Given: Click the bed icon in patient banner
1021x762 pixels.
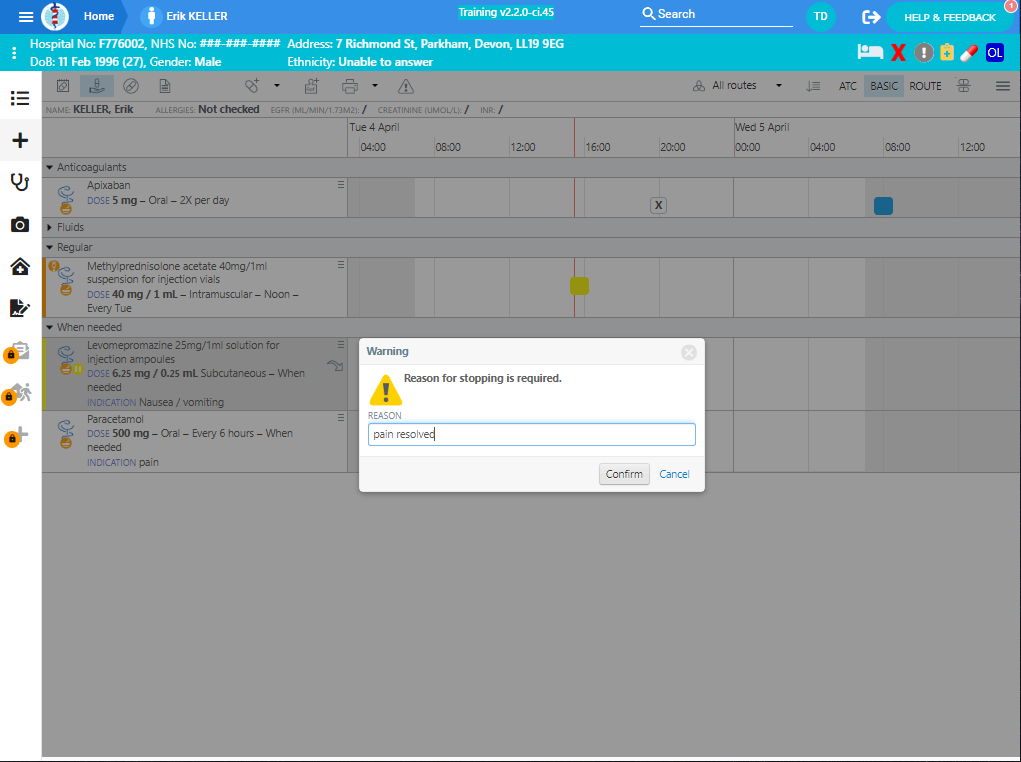Looking at the screenshot, I should click(x=870, y=52).
